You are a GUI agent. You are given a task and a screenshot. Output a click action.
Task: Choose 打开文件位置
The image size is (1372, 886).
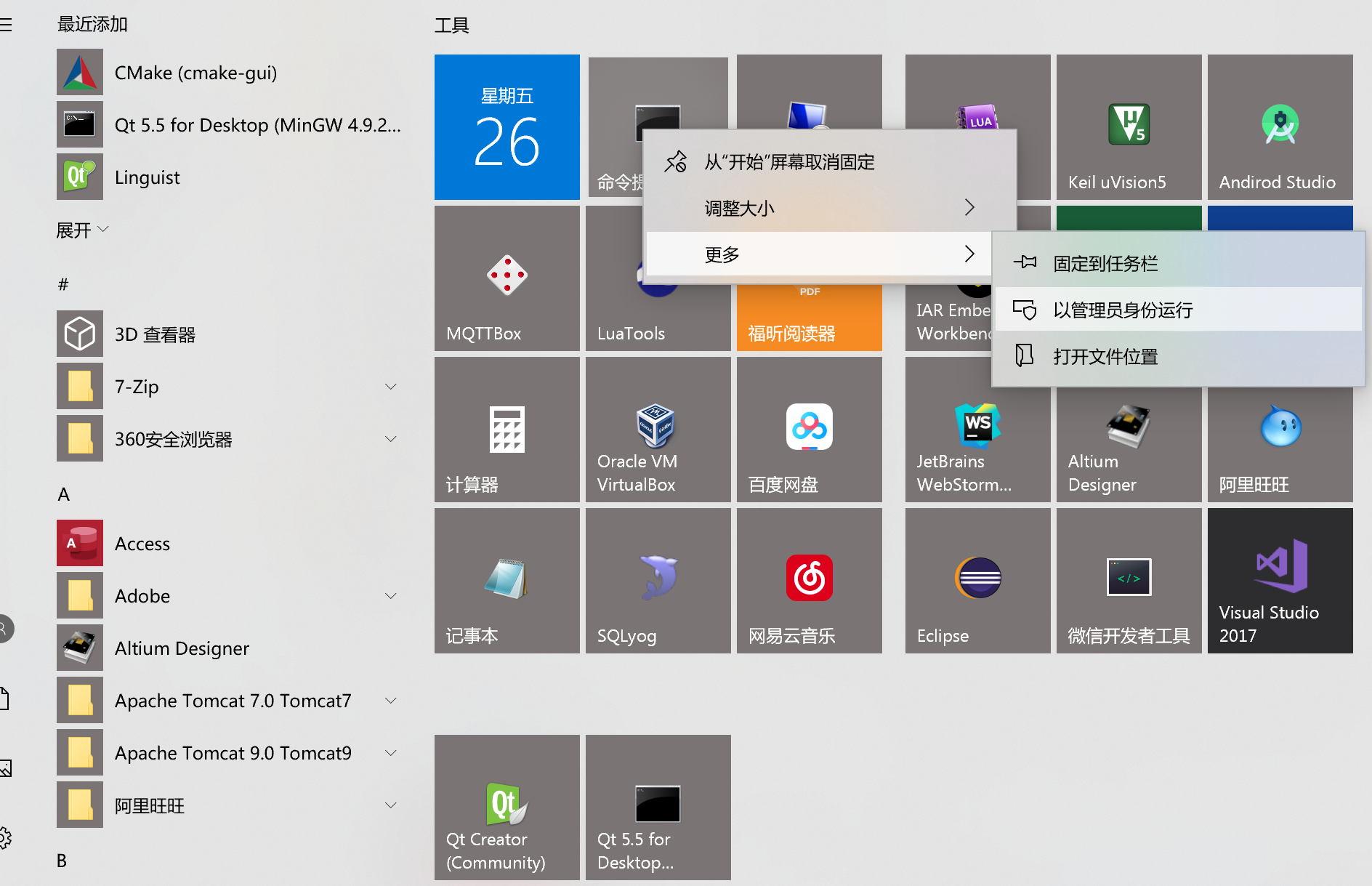(1178, 356)
